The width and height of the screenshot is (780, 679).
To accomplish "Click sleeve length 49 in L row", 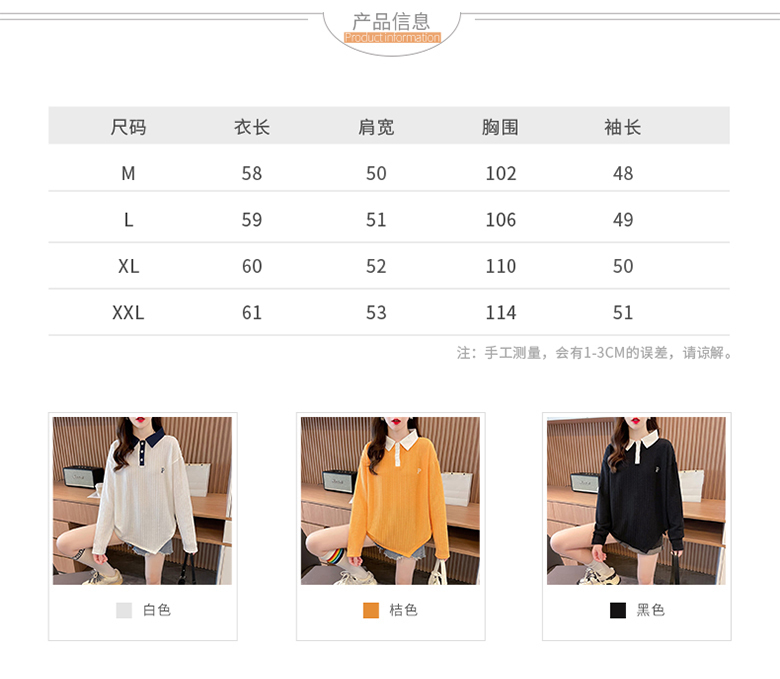I will [623, 220].
